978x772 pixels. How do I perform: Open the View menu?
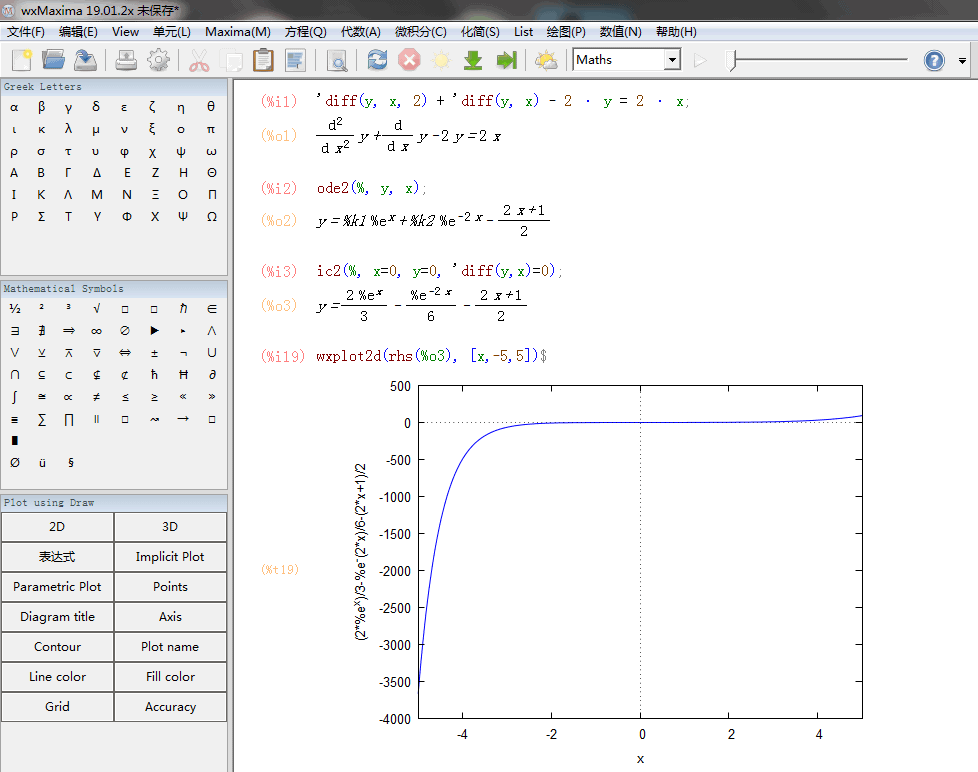tap(125, 32)
